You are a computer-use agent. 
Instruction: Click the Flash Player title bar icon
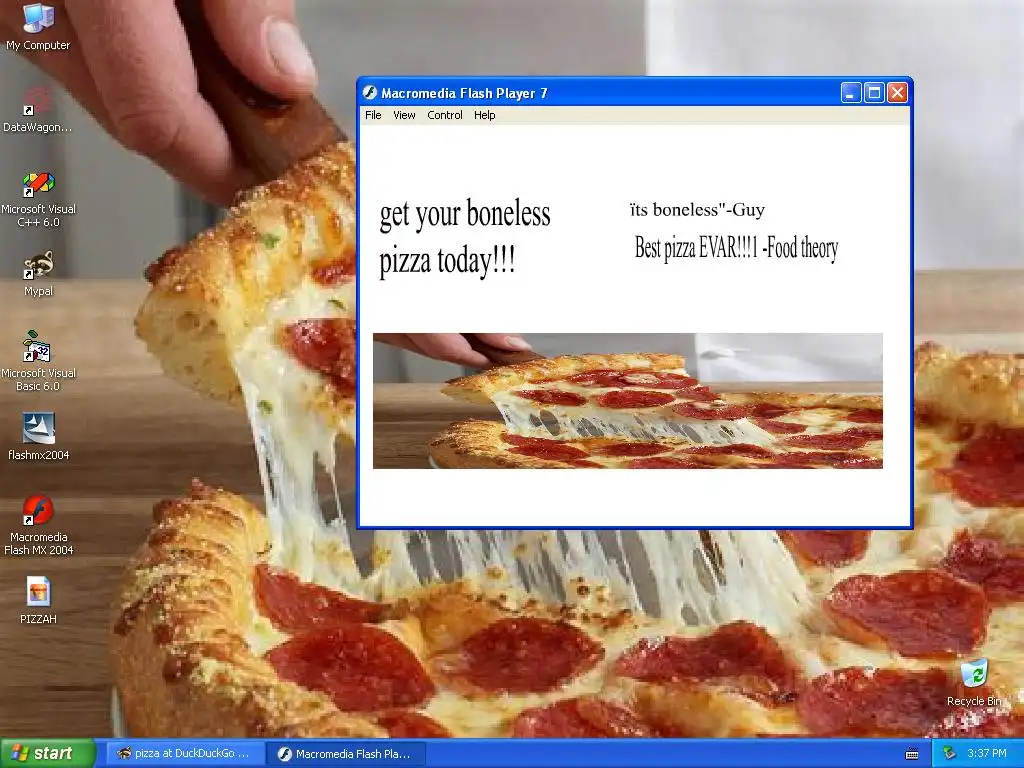coord(370,93)
